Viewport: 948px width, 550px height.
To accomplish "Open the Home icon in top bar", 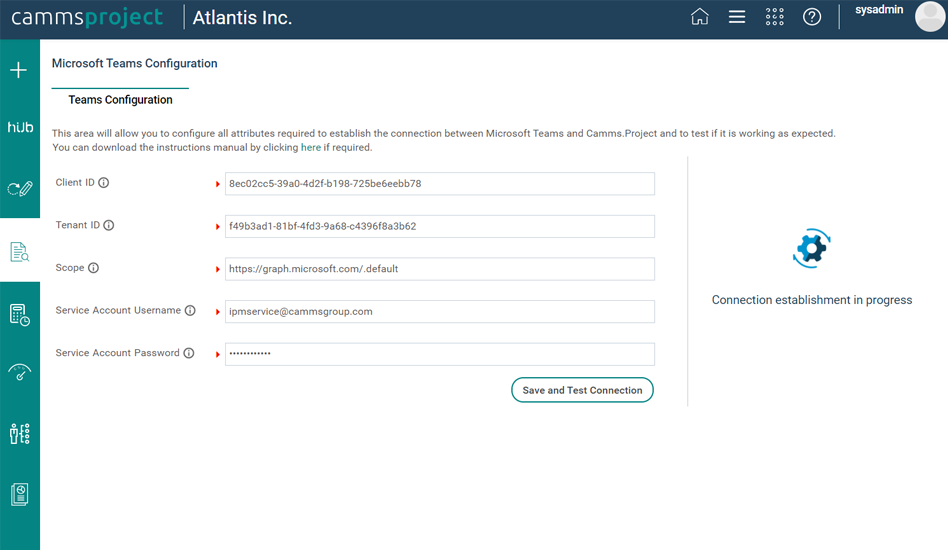I will point(700,17).
